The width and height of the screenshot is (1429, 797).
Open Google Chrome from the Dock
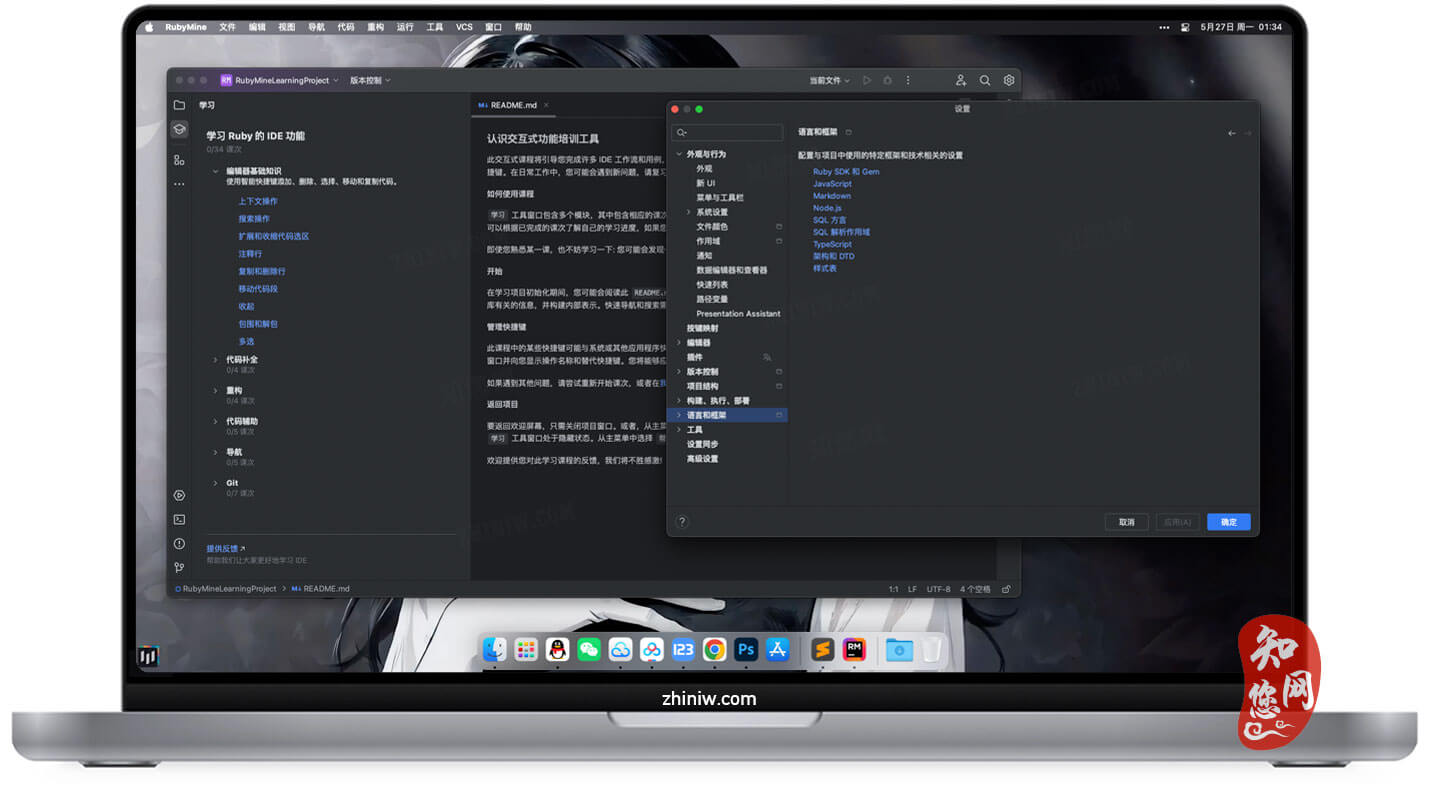coord(714,650)
